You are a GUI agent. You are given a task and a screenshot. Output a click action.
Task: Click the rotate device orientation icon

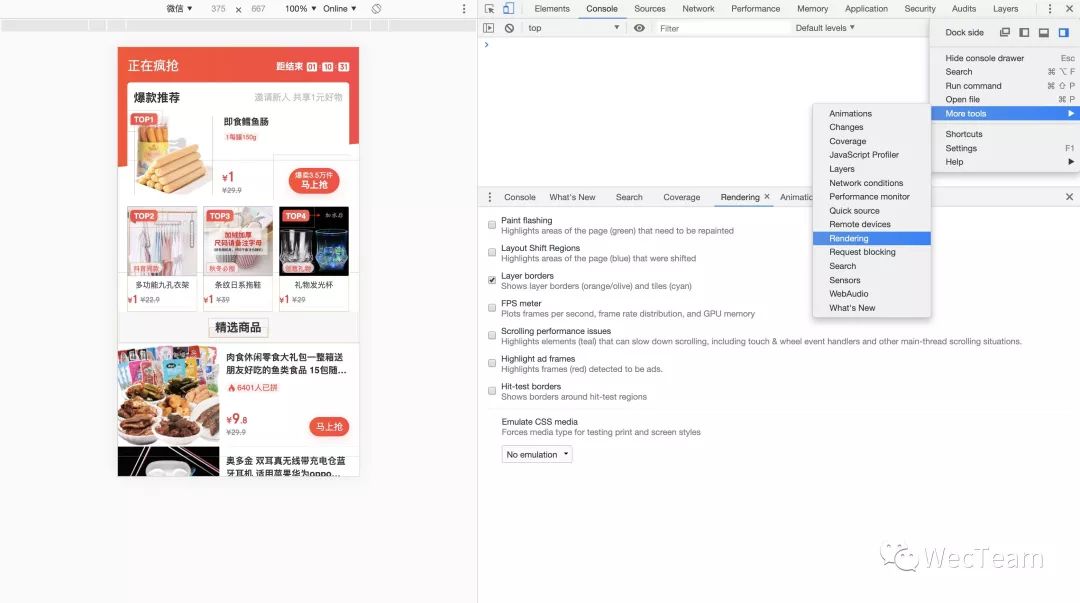[376, 9]
